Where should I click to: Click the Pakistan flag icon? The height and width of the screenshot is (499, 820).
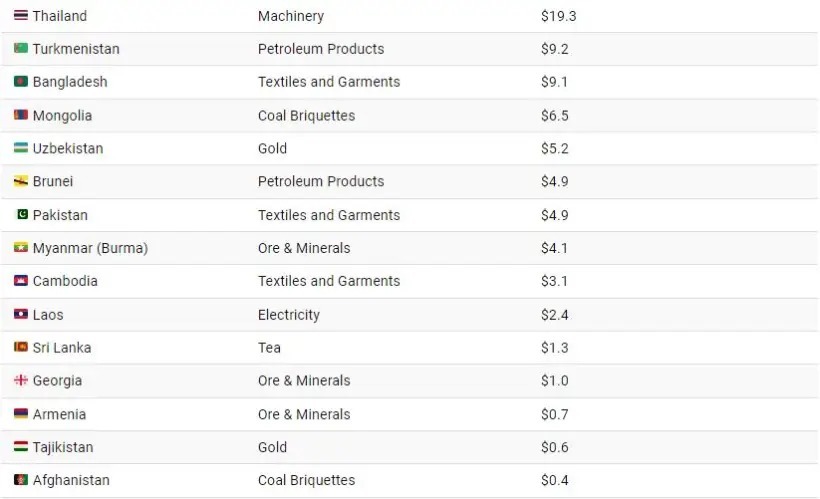(x=22, y=214)
